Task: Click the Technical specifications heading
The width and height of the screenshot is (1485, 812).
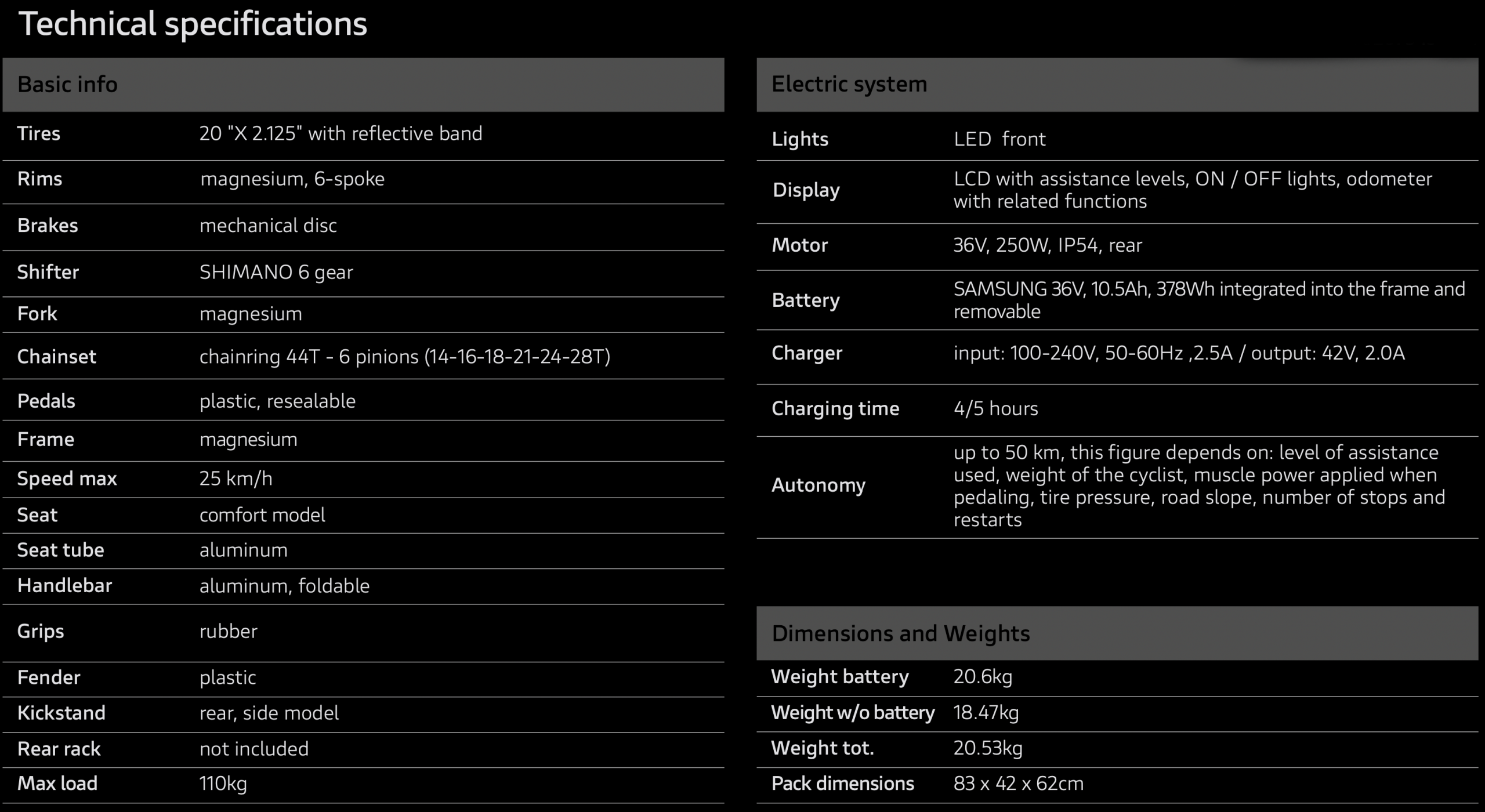Action: pos(193,24)
